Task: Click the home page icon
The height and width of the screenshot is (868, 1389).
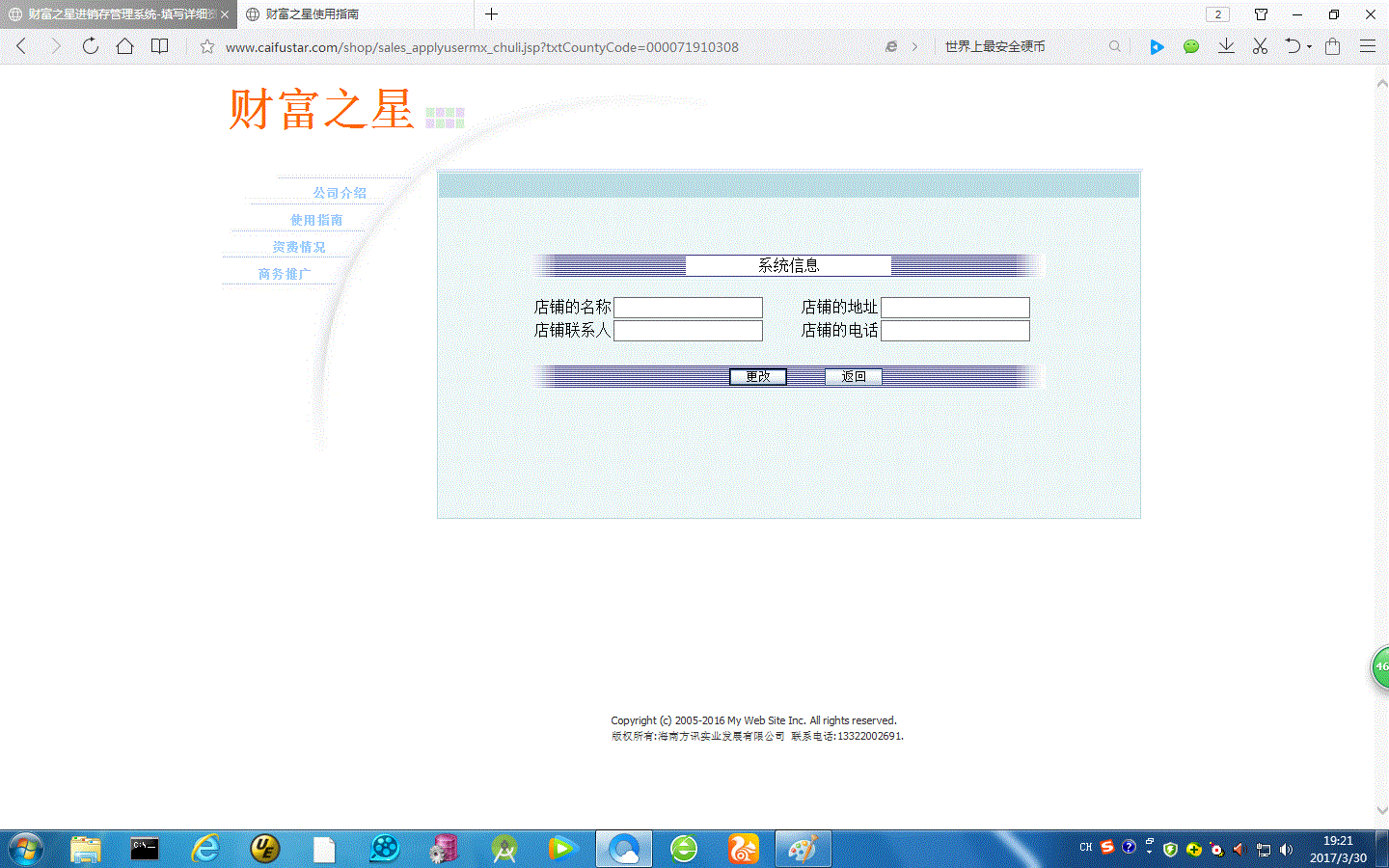Action: click(x=124, y=46)
